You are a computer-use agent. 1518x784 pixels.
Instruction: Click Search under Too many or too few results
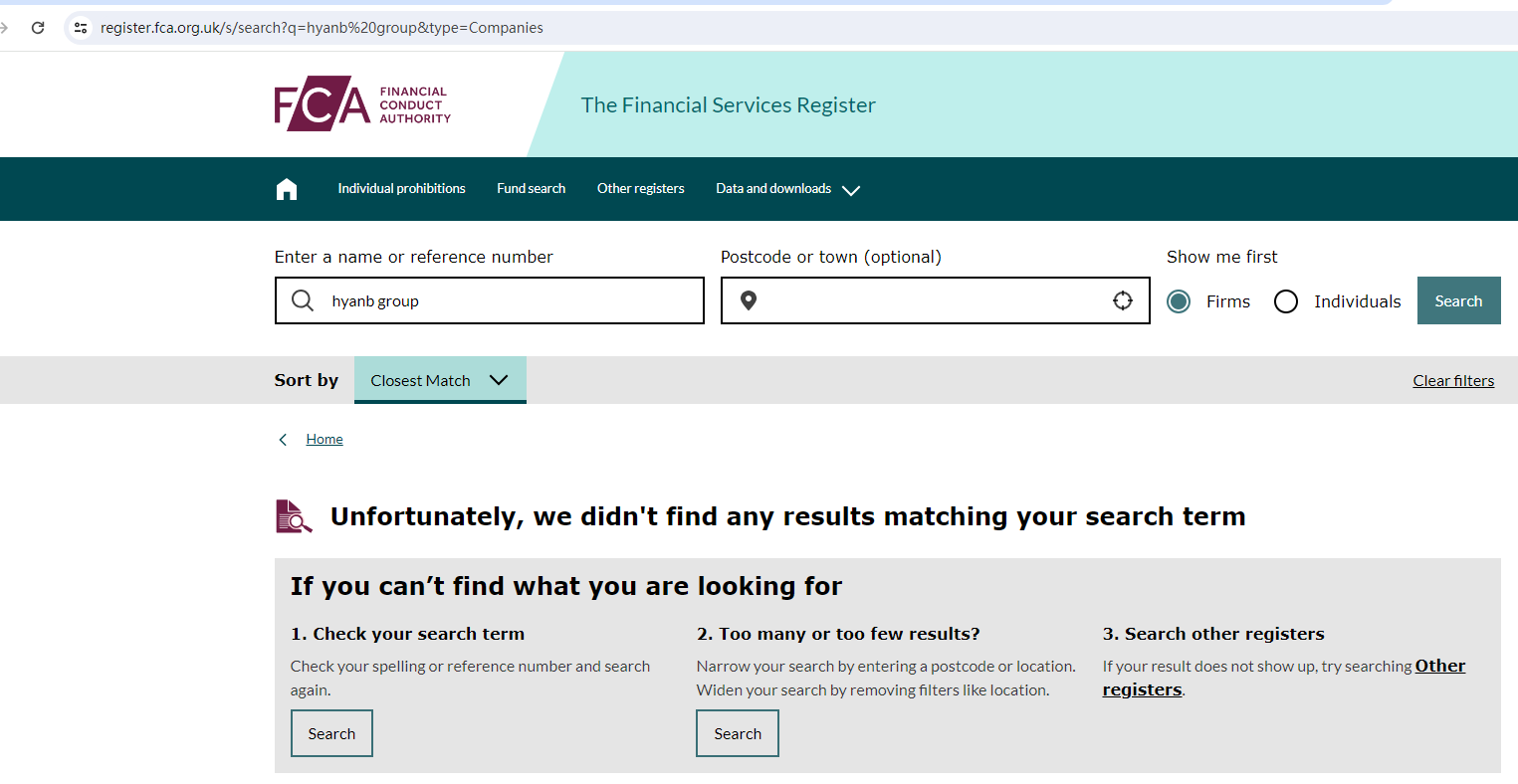coord(738,733)
